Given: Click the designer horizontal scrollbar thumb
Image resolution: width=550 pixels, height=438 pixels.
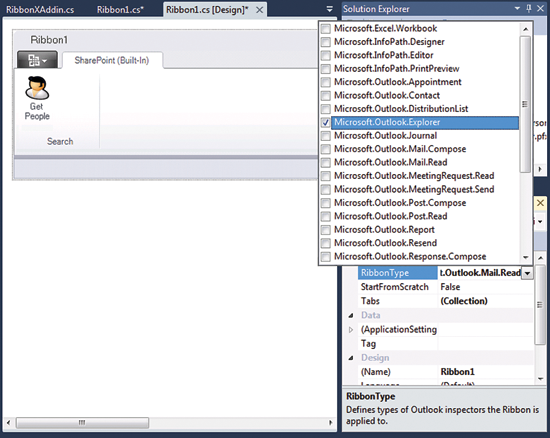Looking at the screenshot, I should click(82, 423).
